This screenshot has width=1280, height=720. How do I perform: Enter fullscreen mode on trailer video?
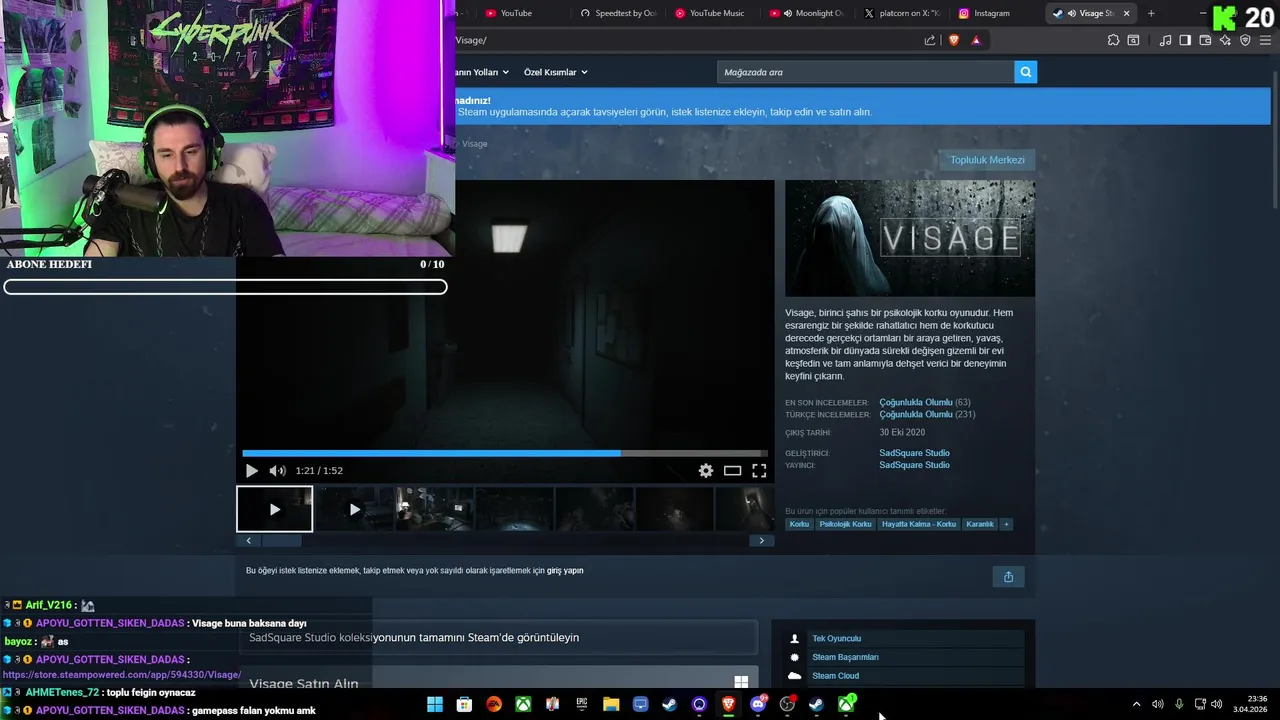click(759, 470)
